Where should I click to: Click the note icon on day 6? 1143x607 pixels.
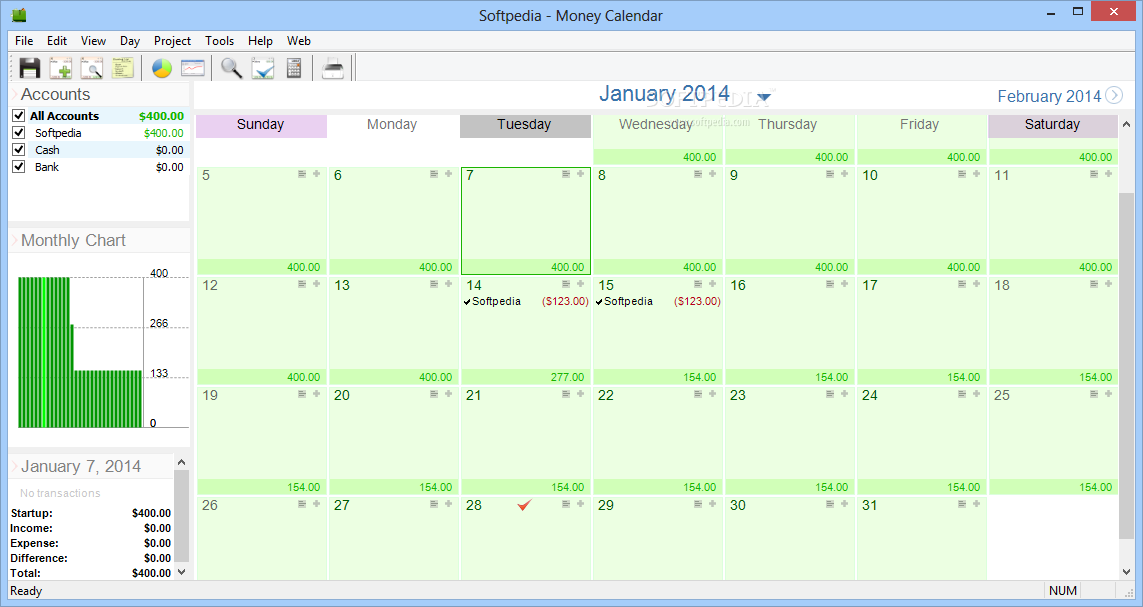pos(434,174)
